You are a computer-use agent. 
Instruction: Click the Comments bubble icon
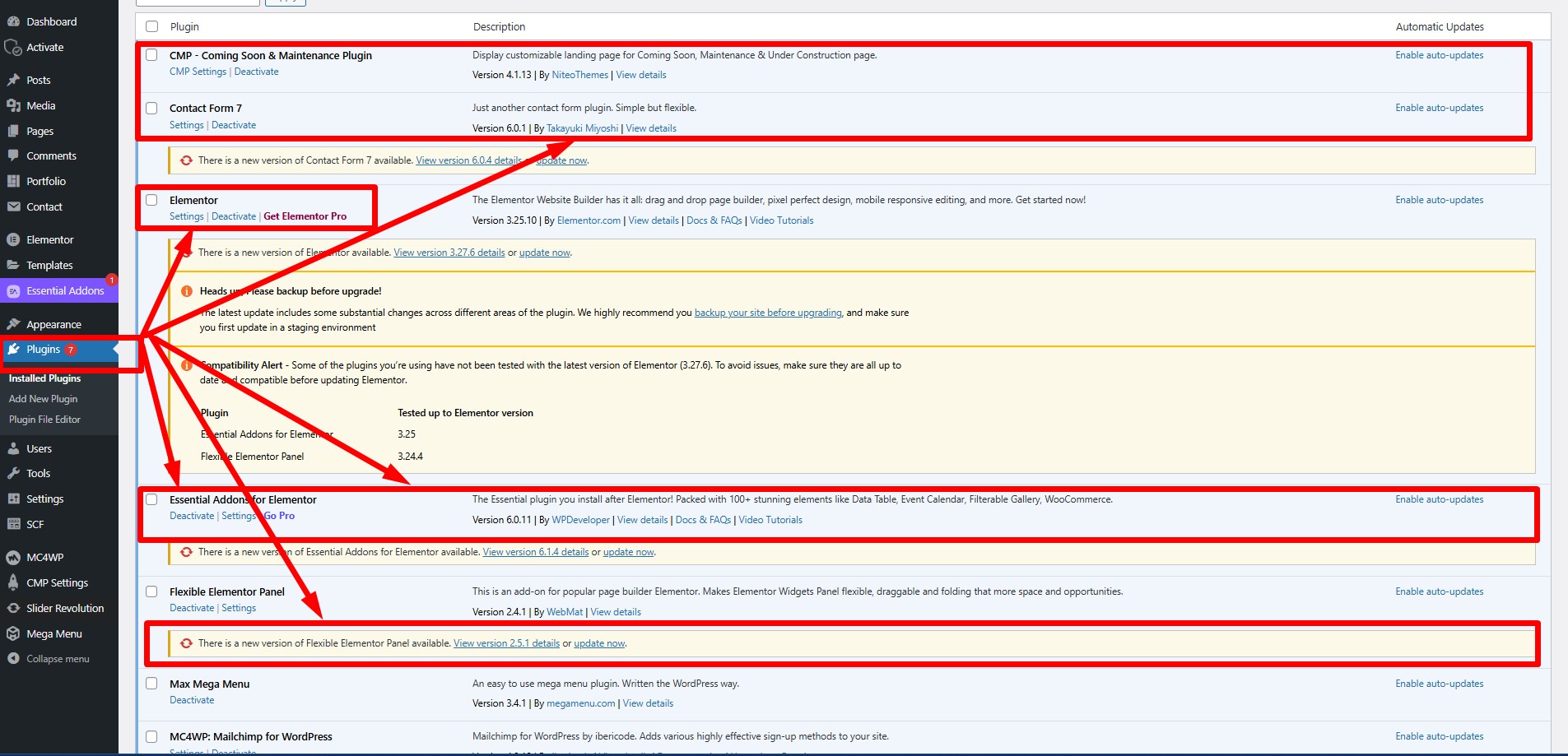13,155
